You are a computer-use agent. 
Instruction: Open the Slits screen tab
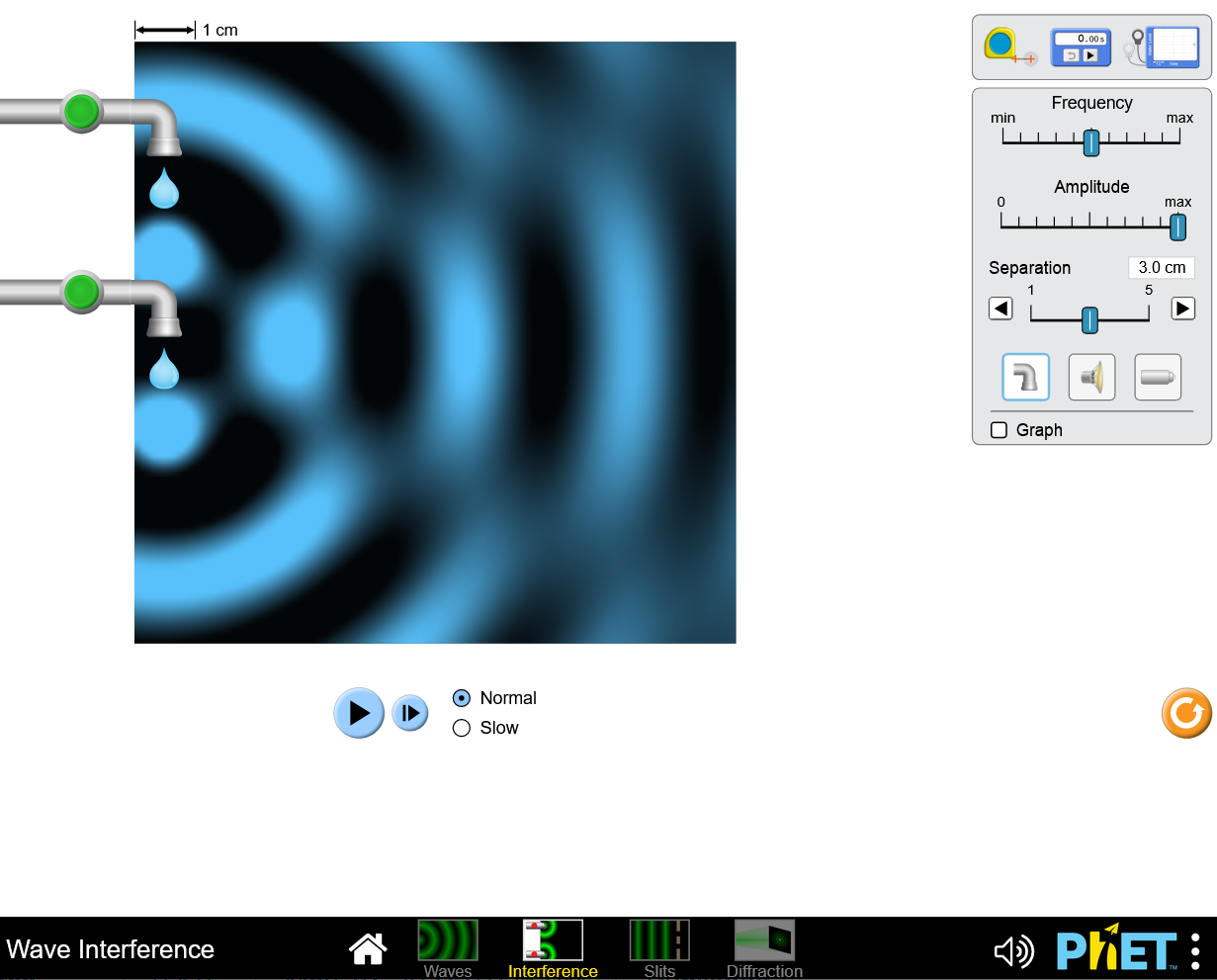pyautogui.click(x=659, y=947)
